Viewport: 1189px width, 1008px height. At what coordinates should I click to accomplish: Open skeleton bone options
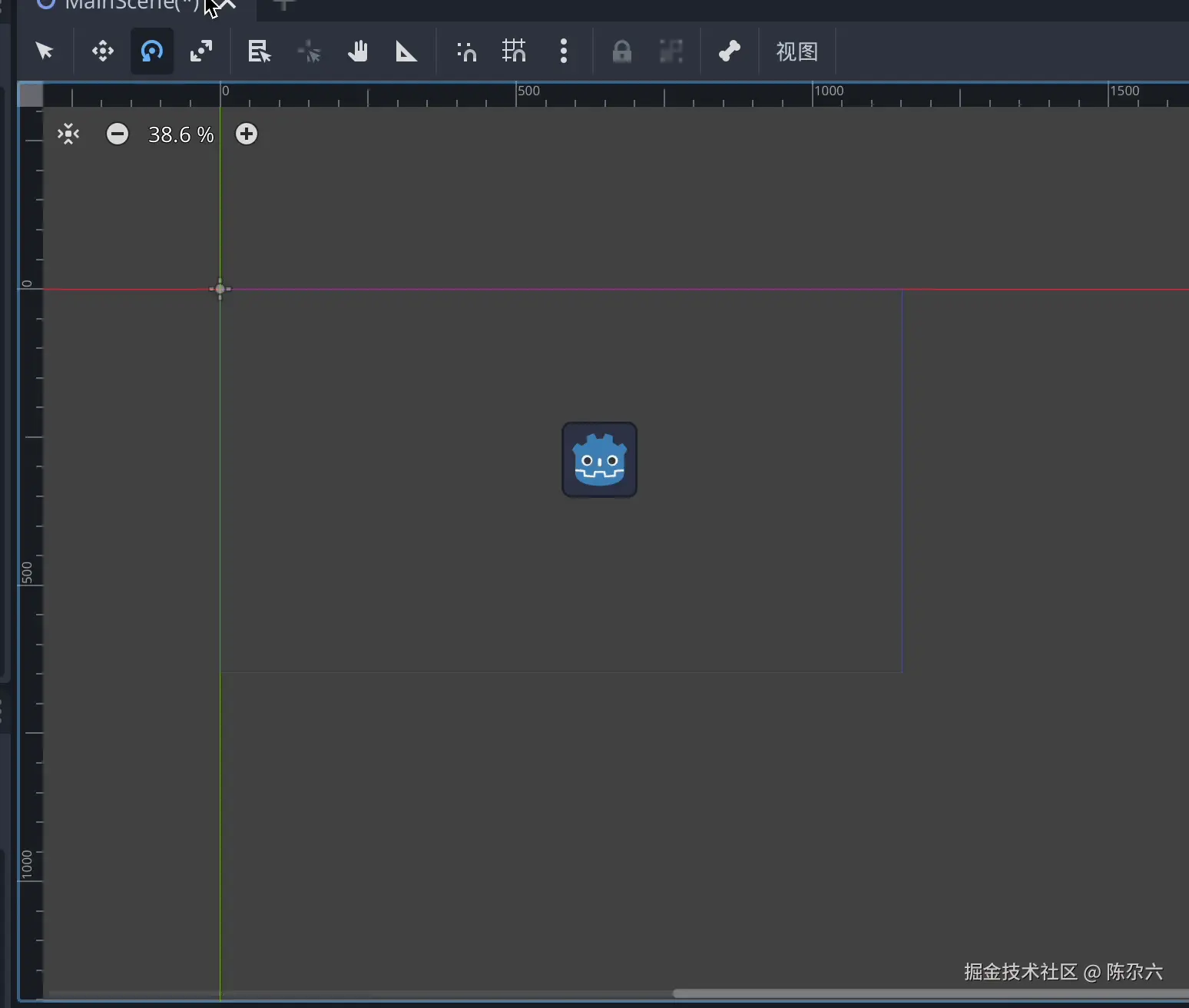click(729, 51)
